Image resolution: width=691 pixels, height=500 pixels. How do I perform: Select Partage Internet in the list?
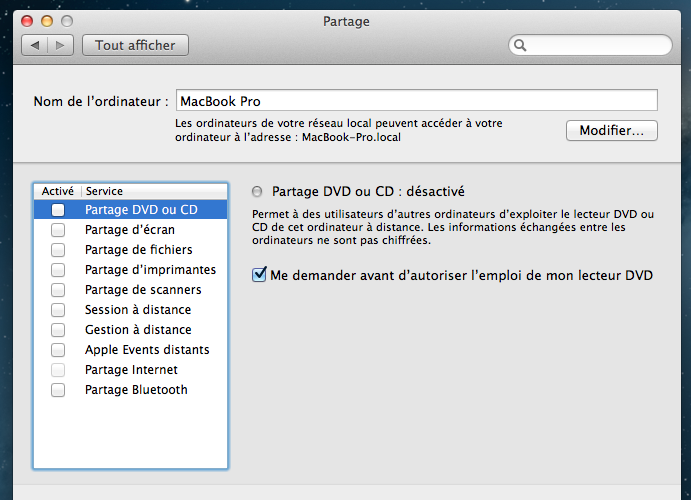pyautogui.click(x=130, y=370)
